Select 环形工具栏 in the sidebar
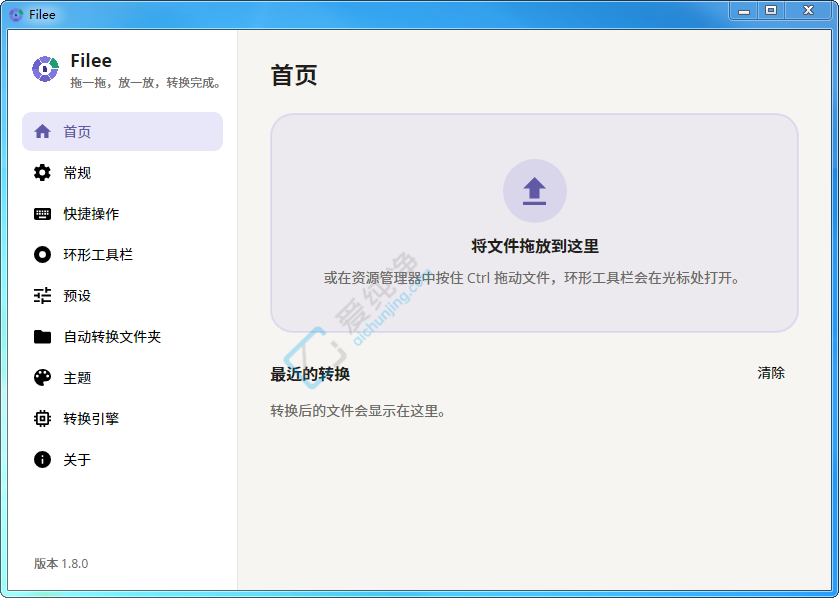Viewport: 839px width, 598px height. 123,255
